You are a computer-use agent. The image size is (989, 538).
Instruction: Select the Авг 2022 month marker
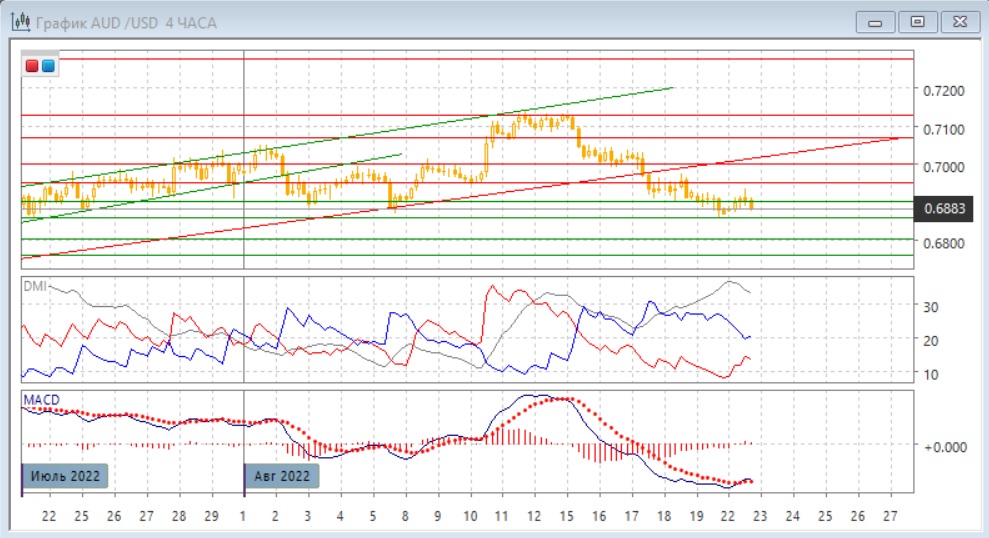click(283, 475)
